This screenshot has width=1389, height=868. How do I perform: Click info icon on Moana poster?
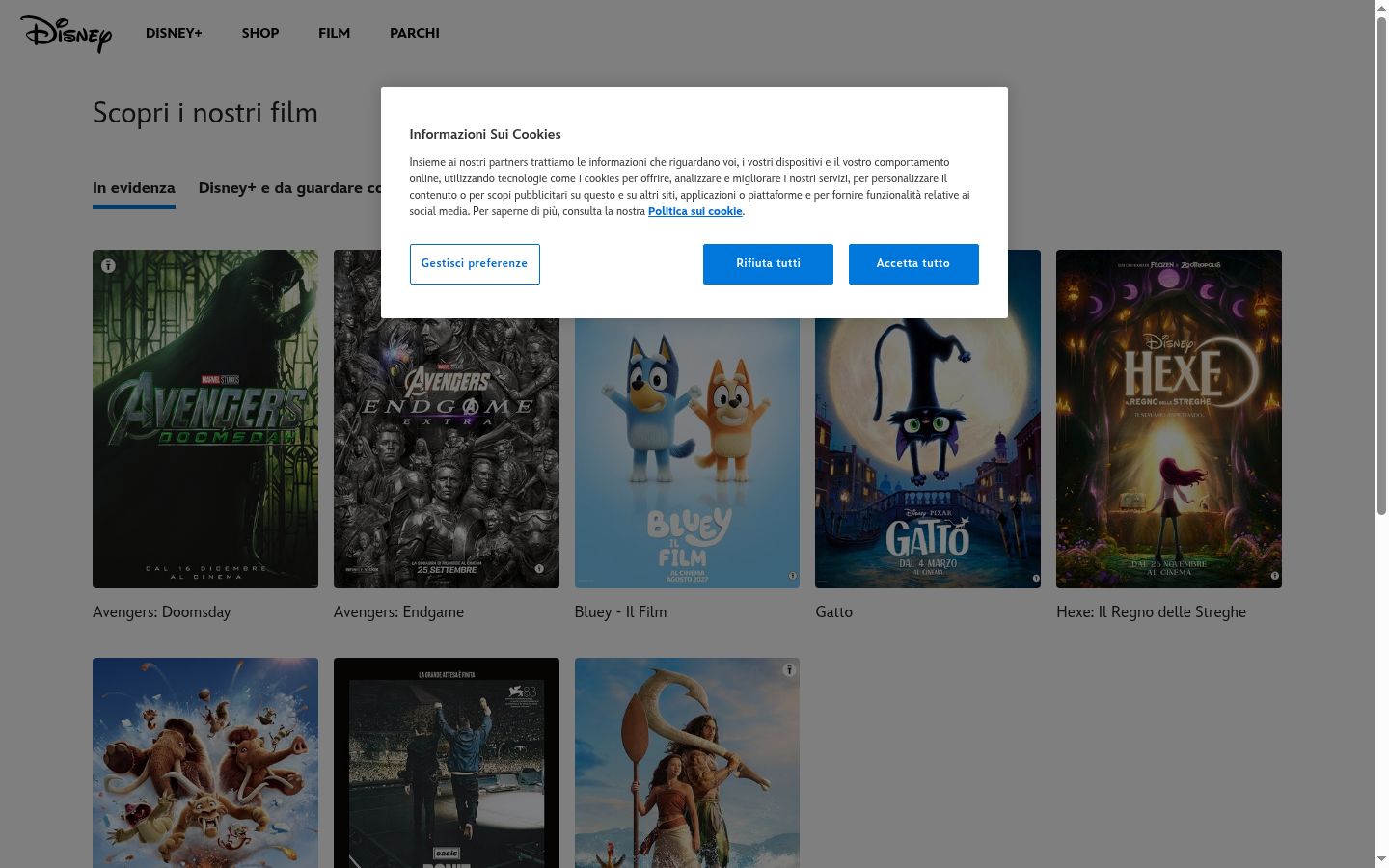[x=789, y=669]
